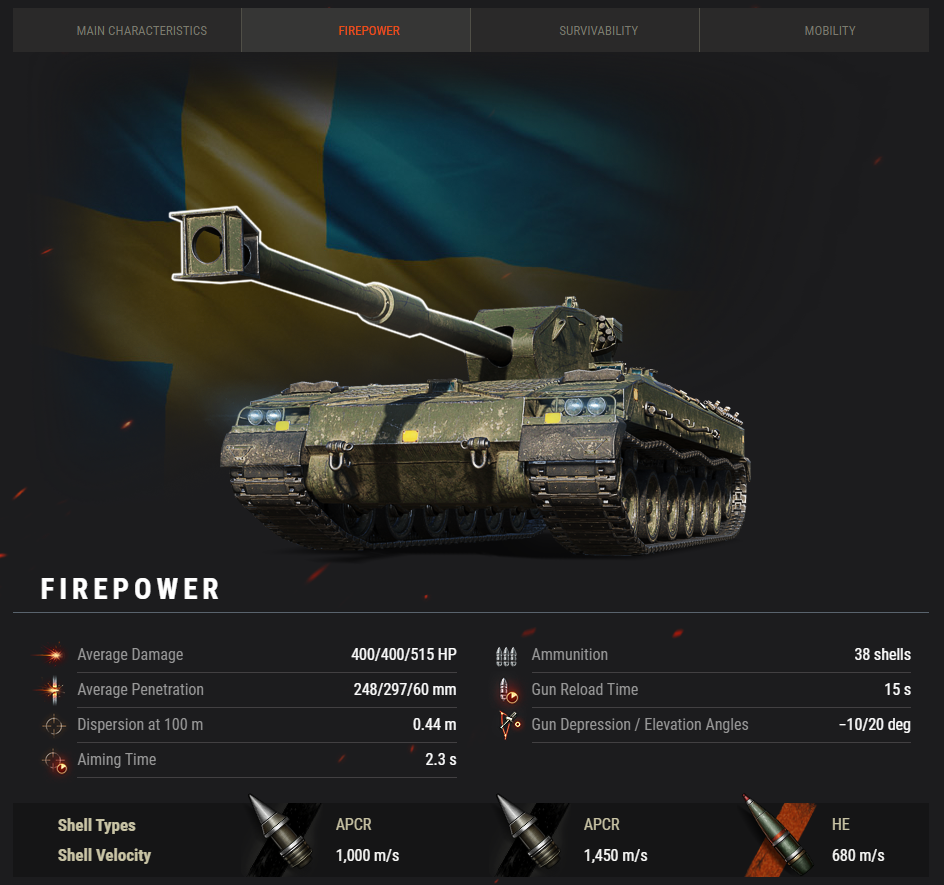The image size is (944, 885).
Task: Select the 1,450 m/s APCR shell image
Action: (x=531, y=834)
